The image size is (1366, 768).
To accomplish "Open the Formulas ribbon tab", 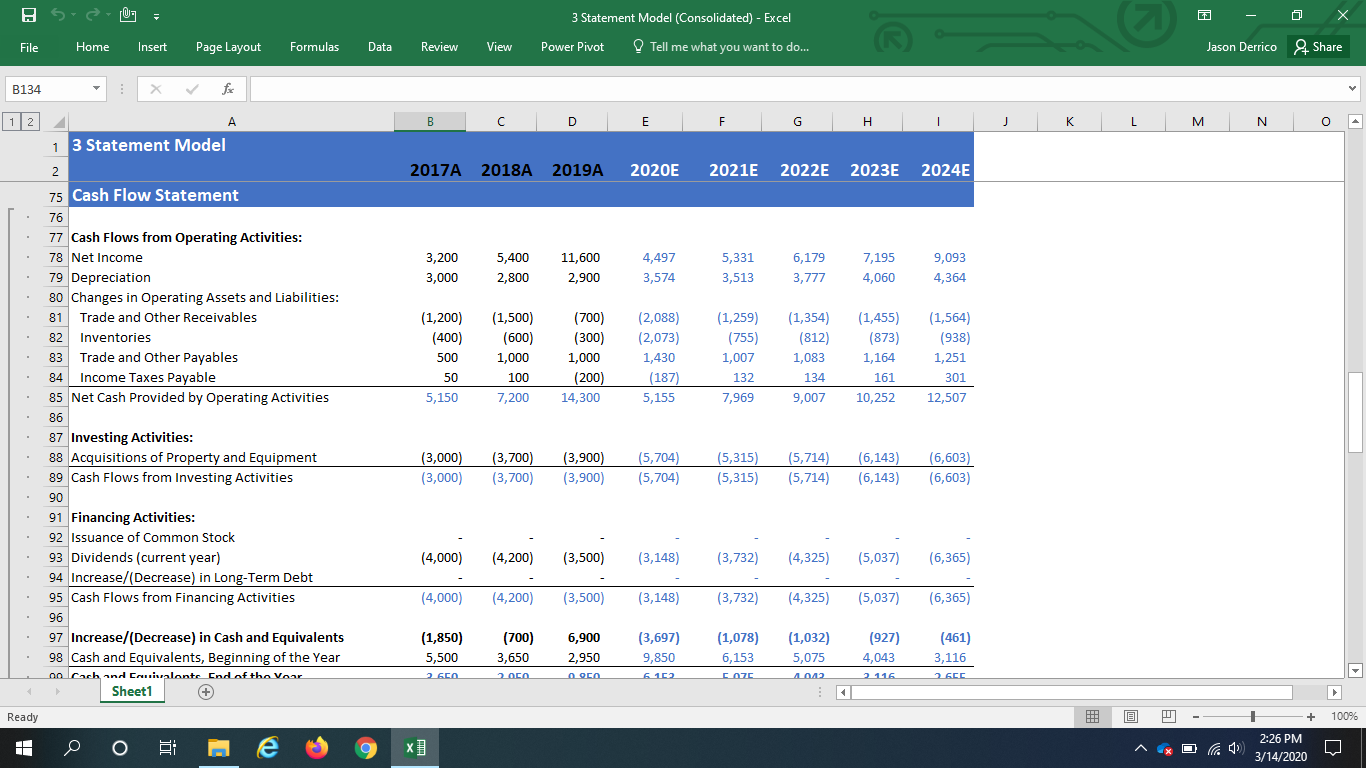I will coord(314,47).
